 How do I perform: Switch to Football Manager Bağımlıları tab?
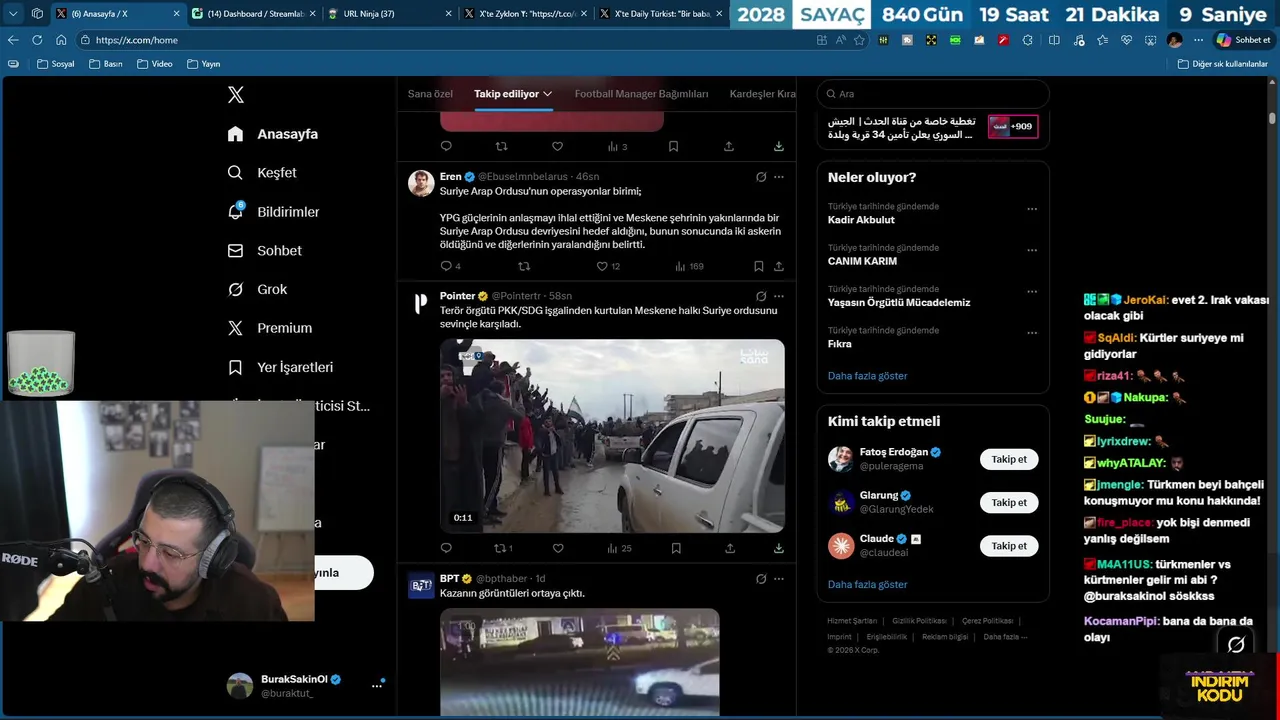pos(641,94)
